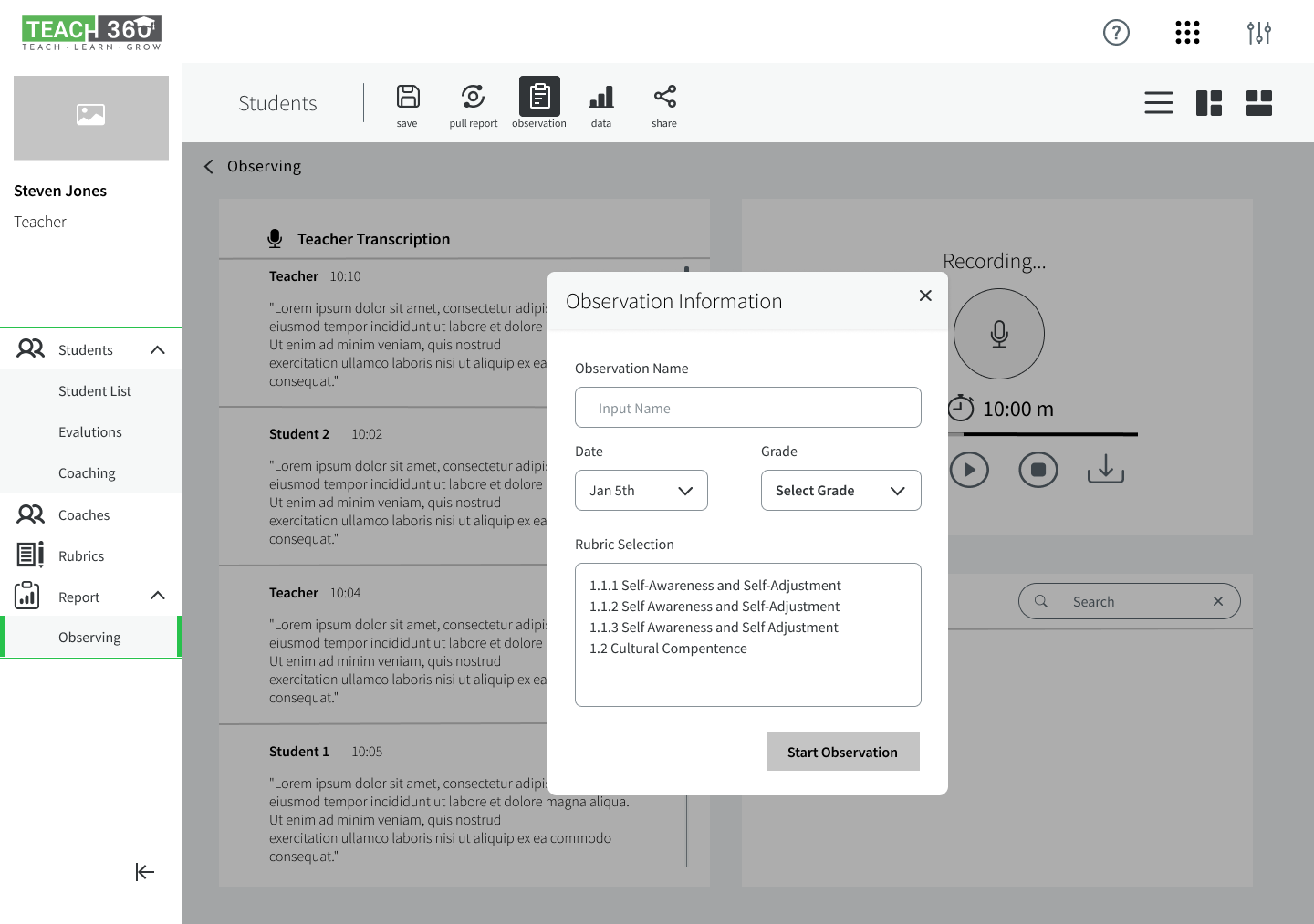Image resolution: width=1314 pixels, height=924 pixels.
Task: Switch to split panel layout icon
Action: click(1209, 103)
